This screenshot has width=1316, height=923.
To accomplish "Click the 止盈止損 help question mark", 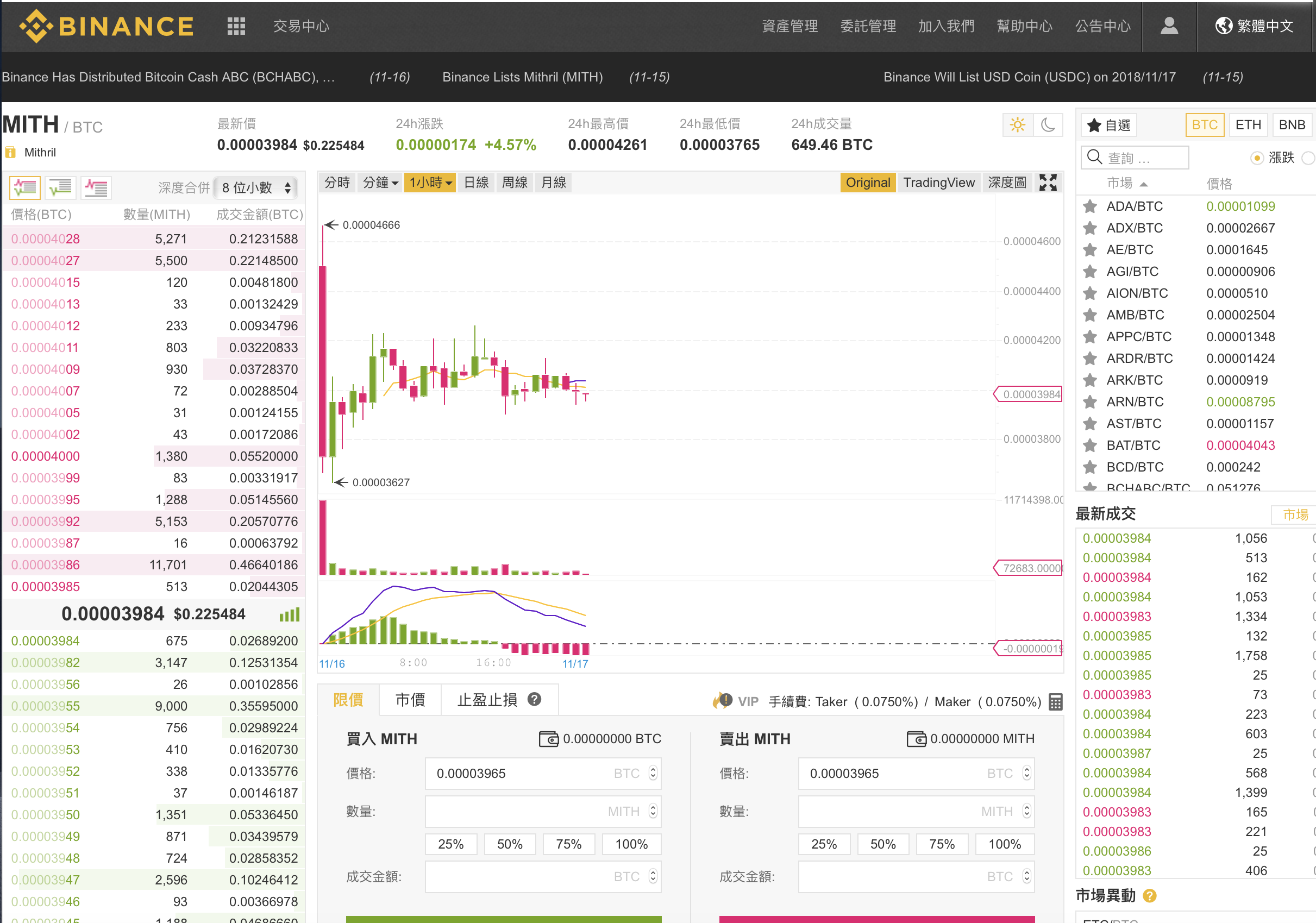I will pyautogui.click(x=534, y=700).
